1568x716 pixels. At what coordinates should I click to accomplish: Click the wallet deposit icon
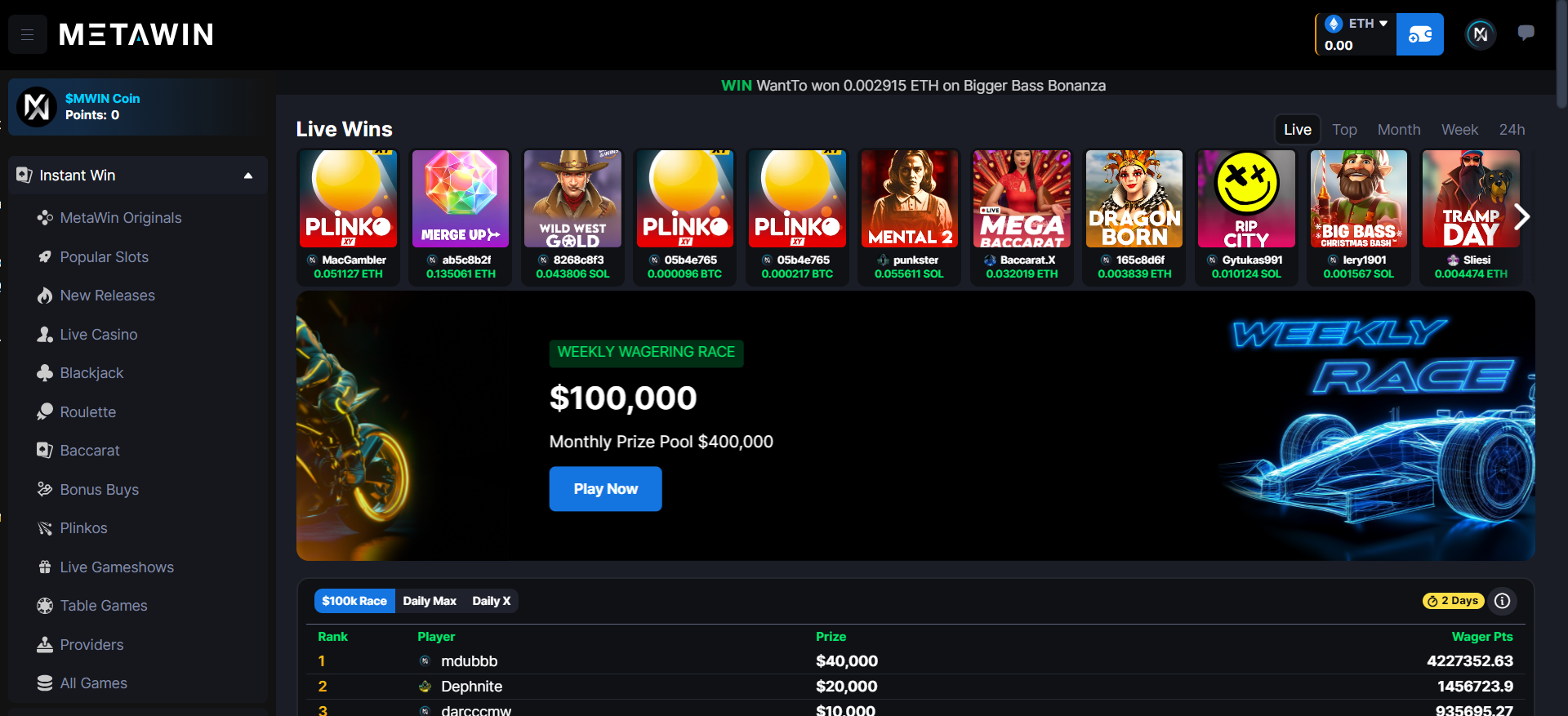tap(1419, 34)
